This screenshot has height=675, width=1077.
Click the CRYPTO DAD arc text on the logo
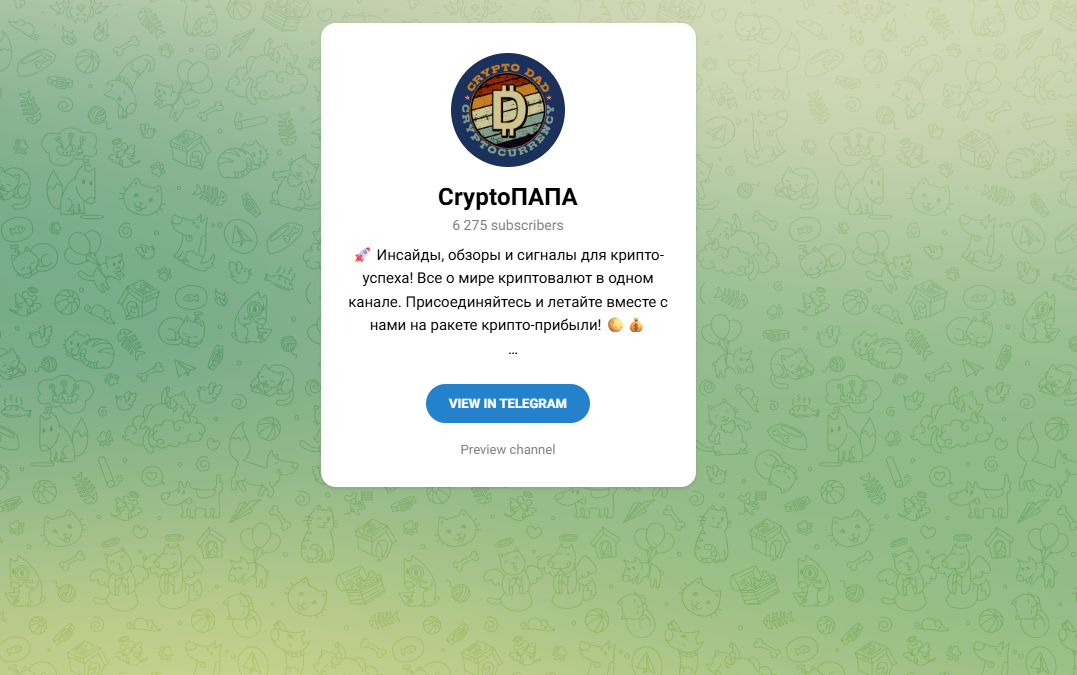coord(509,74)
